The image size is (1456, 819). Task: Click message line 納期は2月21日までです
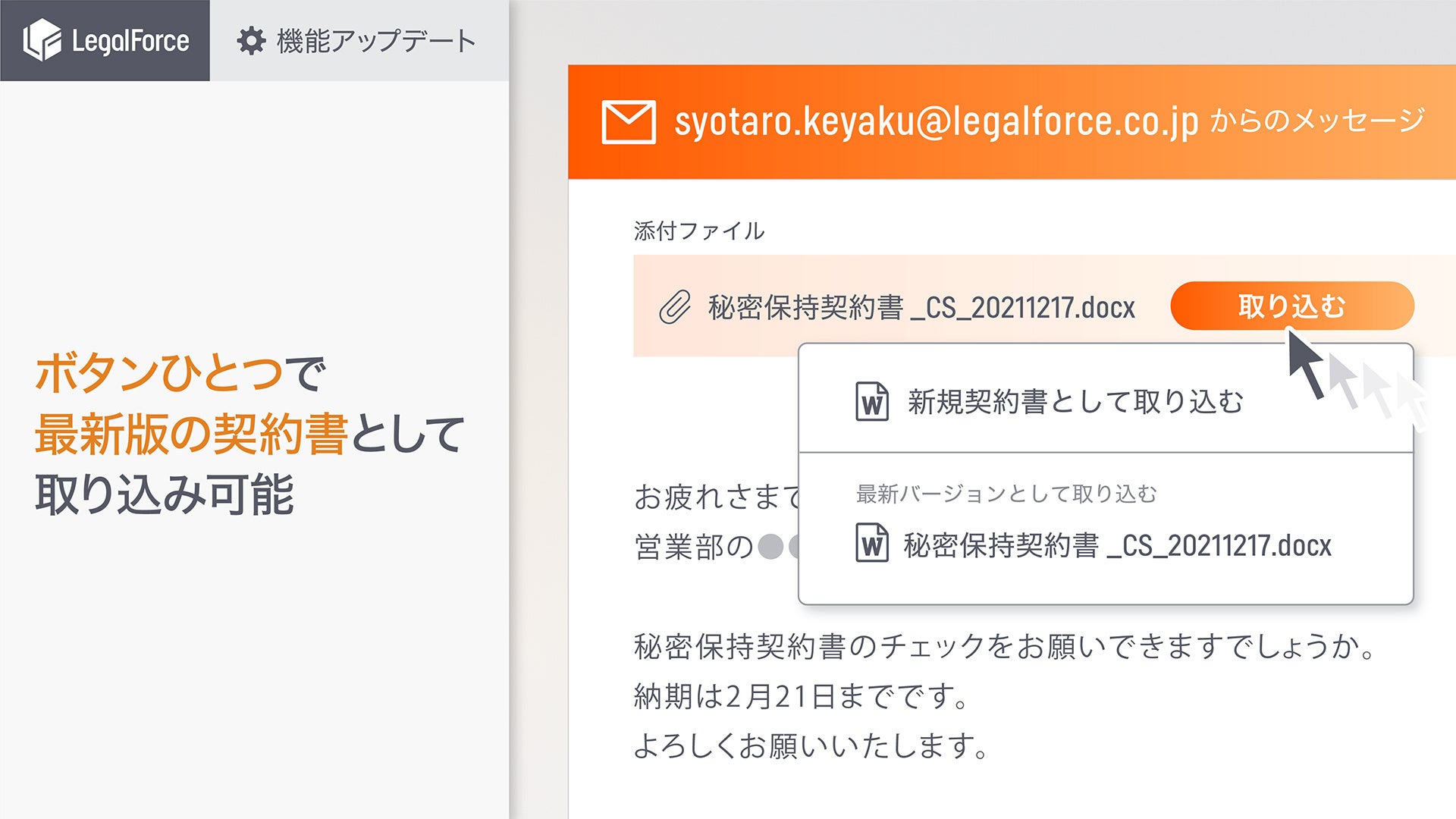click(x=800, y=696)
